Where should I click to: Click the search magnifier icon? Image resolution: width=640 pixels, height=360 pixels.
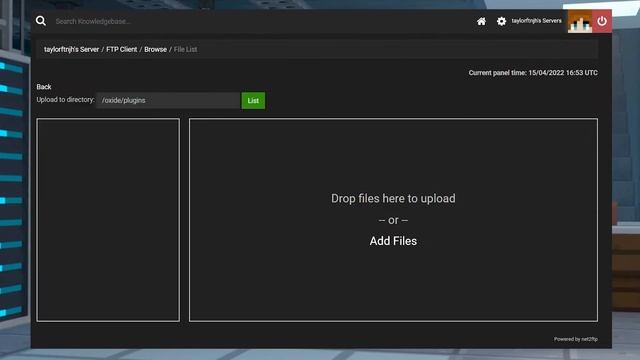point(41,21)
